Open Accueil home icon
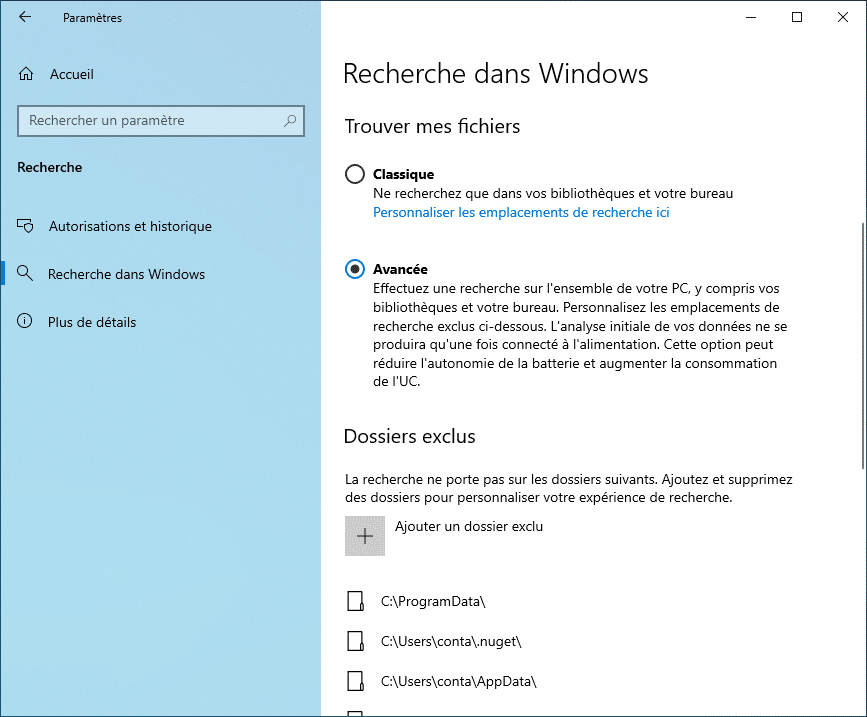 coord(26,74)
